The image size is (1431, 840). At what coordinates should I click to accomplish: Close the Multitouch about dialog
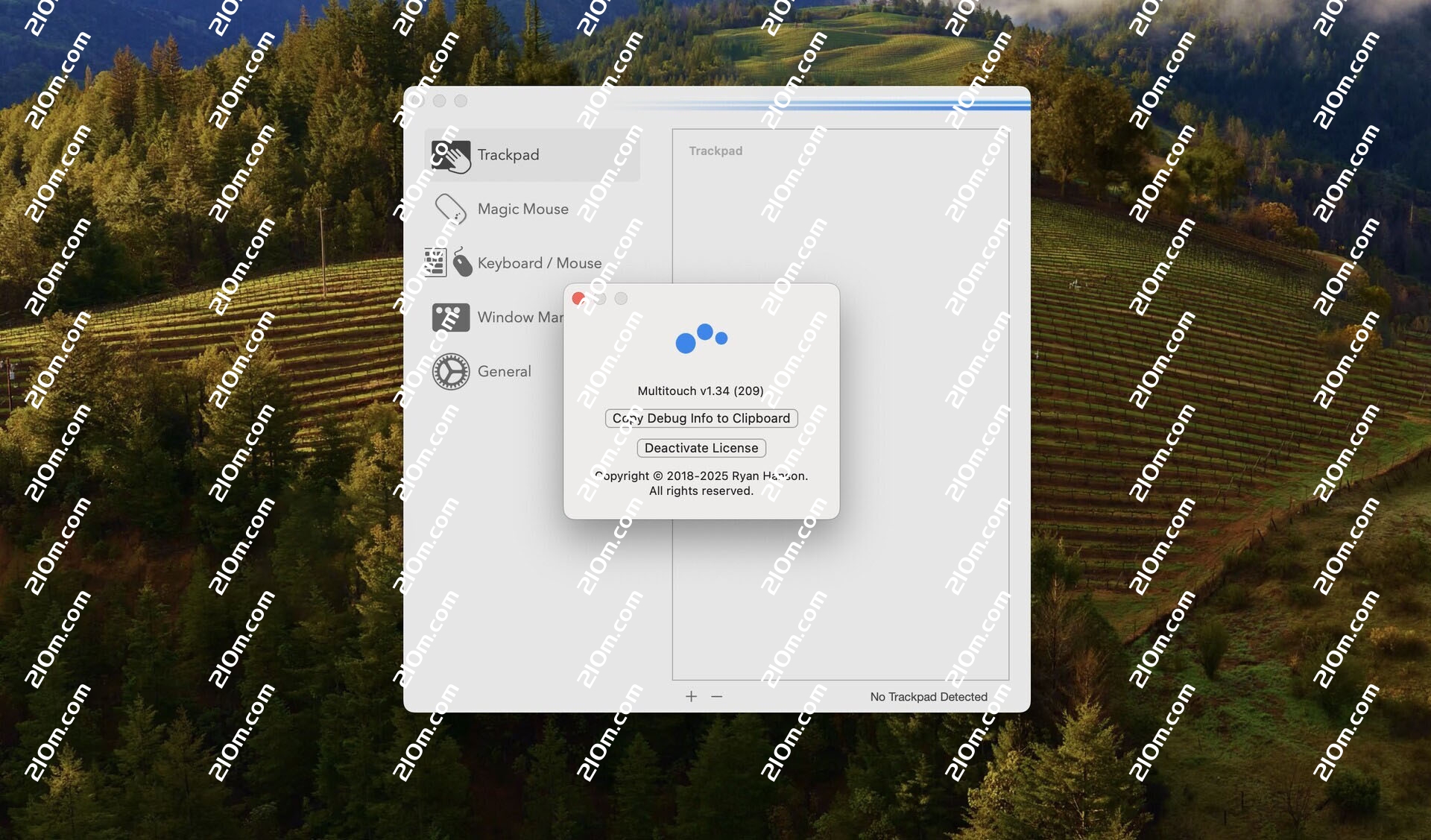point(578,298)
